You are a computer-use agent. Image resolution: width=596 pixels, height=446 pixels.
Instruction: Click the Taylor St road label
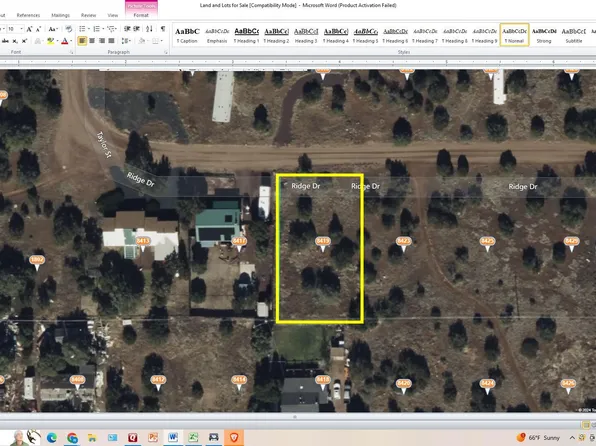(104, 145)
